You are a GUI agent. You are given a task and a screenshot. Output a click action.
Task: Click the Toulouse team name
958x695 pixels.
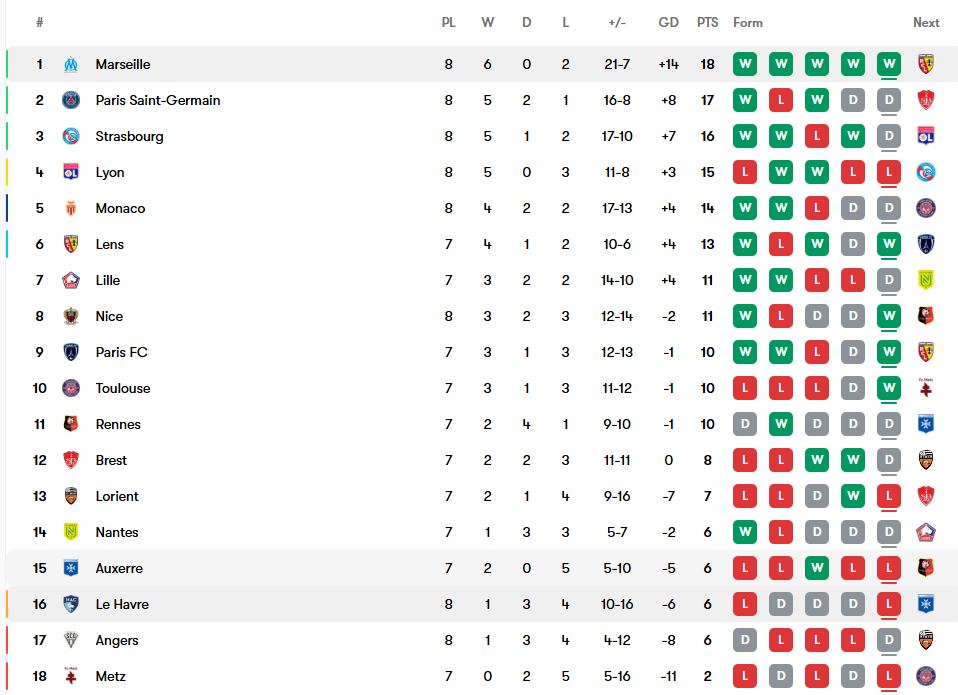pos(123,388)
